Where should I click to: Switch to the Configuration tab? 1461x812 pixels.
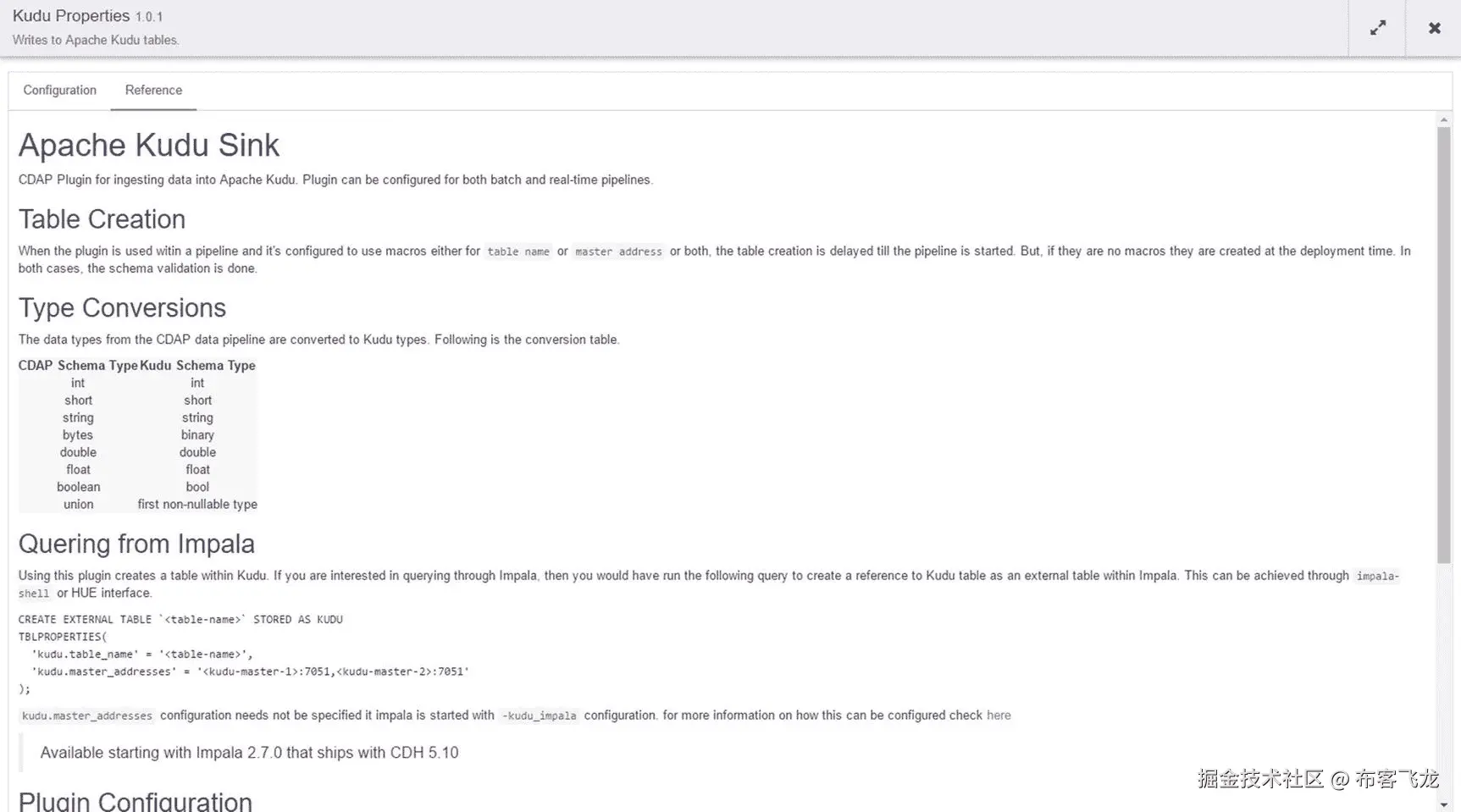pos(59,90)
